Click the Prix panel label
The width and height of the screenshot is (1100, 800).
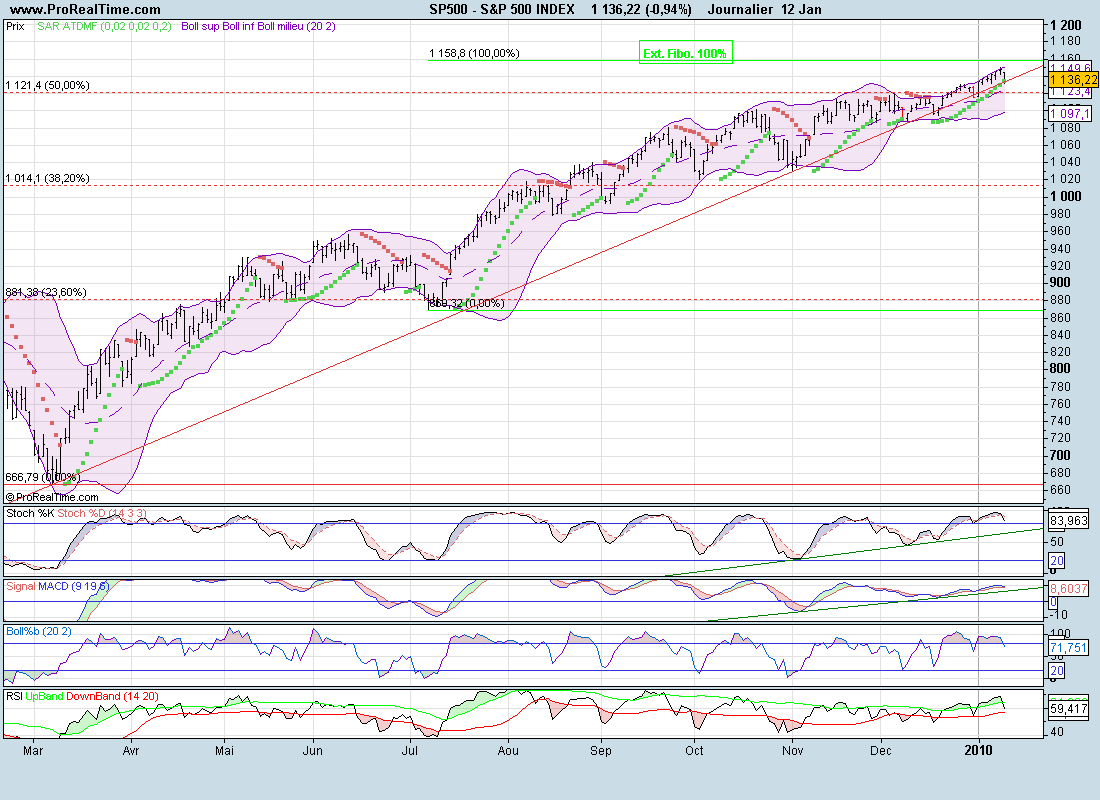click(x=15, y=27)
